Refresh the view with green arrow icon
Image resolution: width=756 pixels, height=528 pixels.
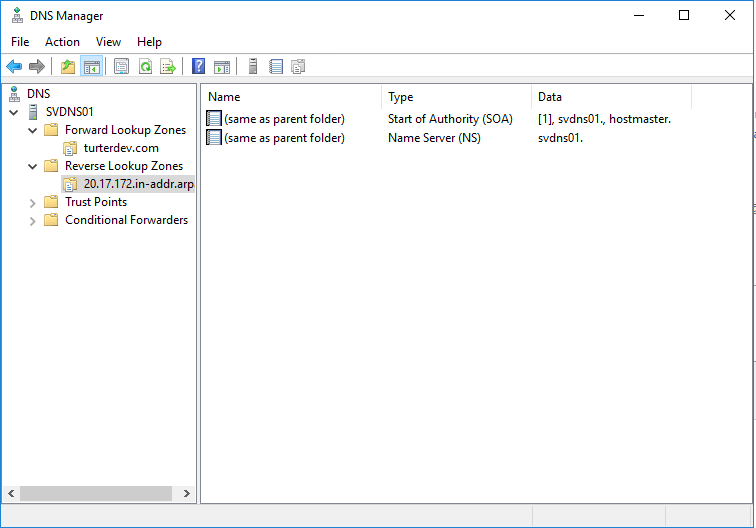145,67
